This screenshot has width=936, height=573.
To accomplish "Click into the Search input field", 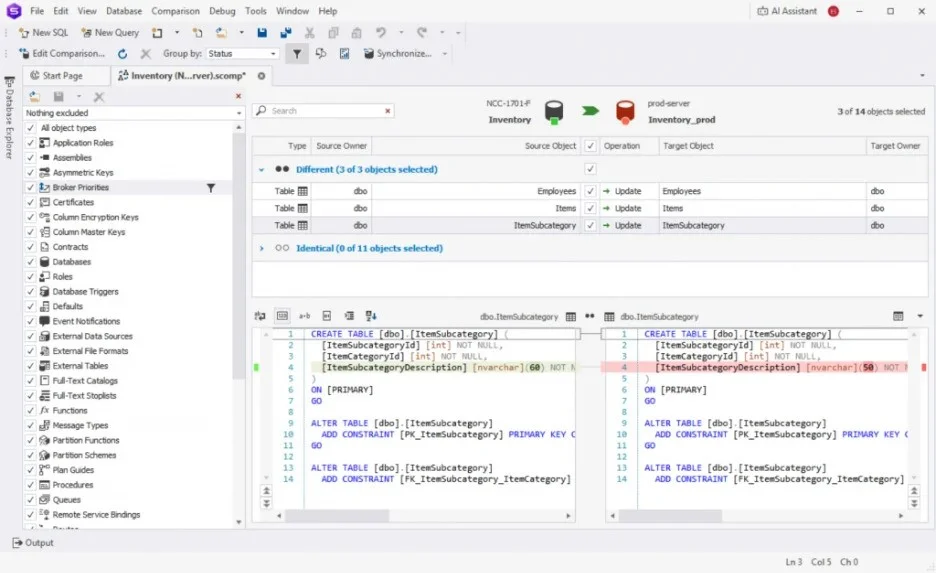I will [325, 111].
